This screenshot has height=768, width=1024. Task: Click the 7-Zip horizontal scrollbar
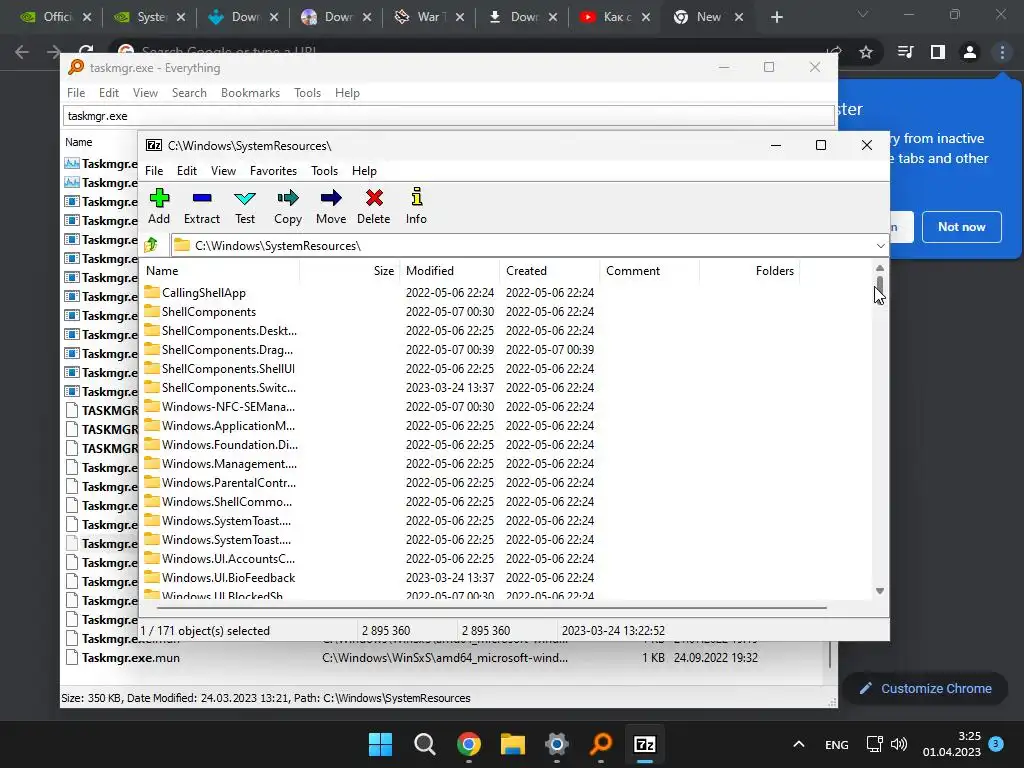pyautogui.click(x=492, y=607)
